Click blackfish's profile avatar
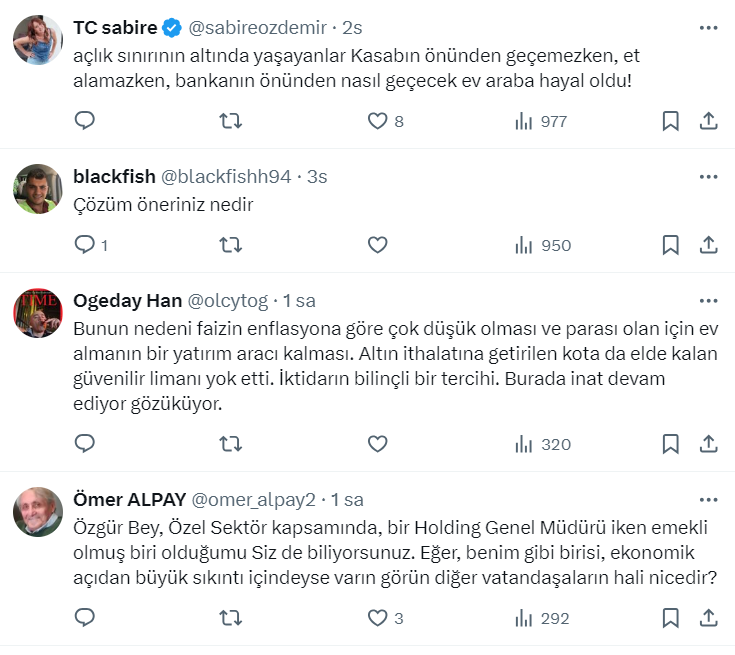The image size is (735, 655). coord(38,188)
